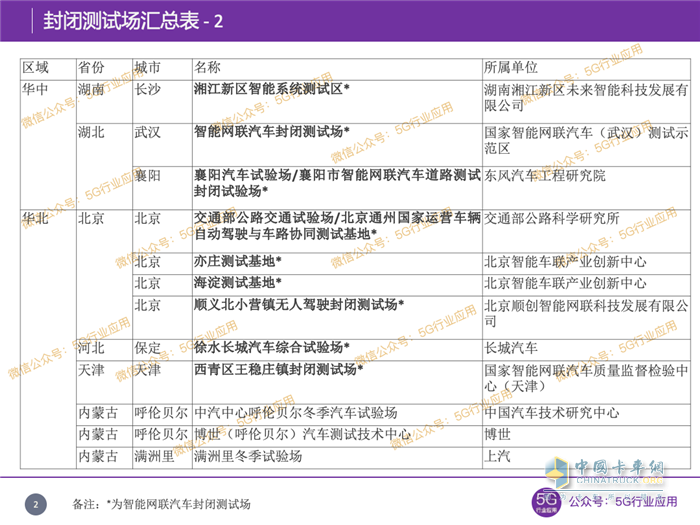The width and height of the screenshot is (700, 525).
Task: Click 内蒙古 in 满洲里 row
Action: click(x=104, y=458)
